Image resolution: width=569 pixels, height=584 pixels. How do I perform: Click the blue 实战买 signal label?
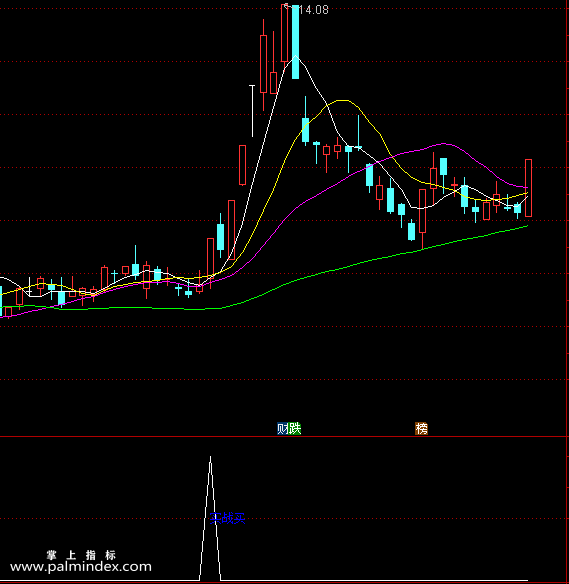227,518
